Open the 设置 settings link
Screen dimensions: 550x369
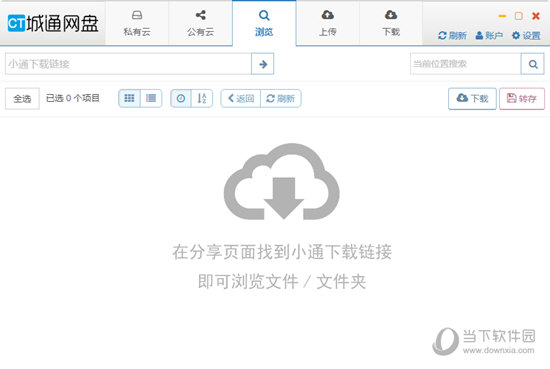(526, 35)
